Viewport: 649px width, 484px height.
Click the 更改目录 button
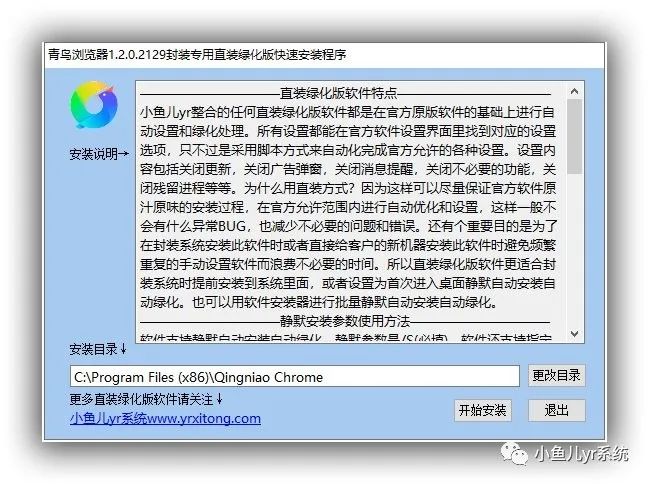[x=556, y=376]
